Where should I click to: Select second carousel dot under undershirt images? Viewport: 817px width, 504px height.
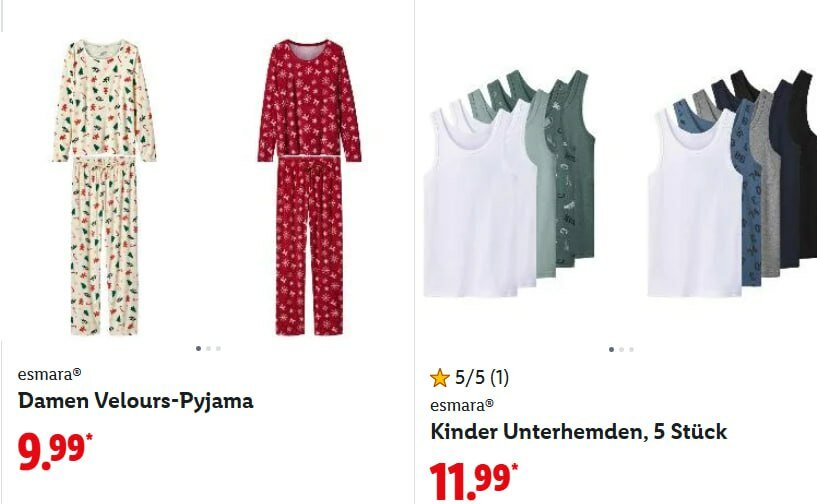pyautogui.click(x=621, y=349)
